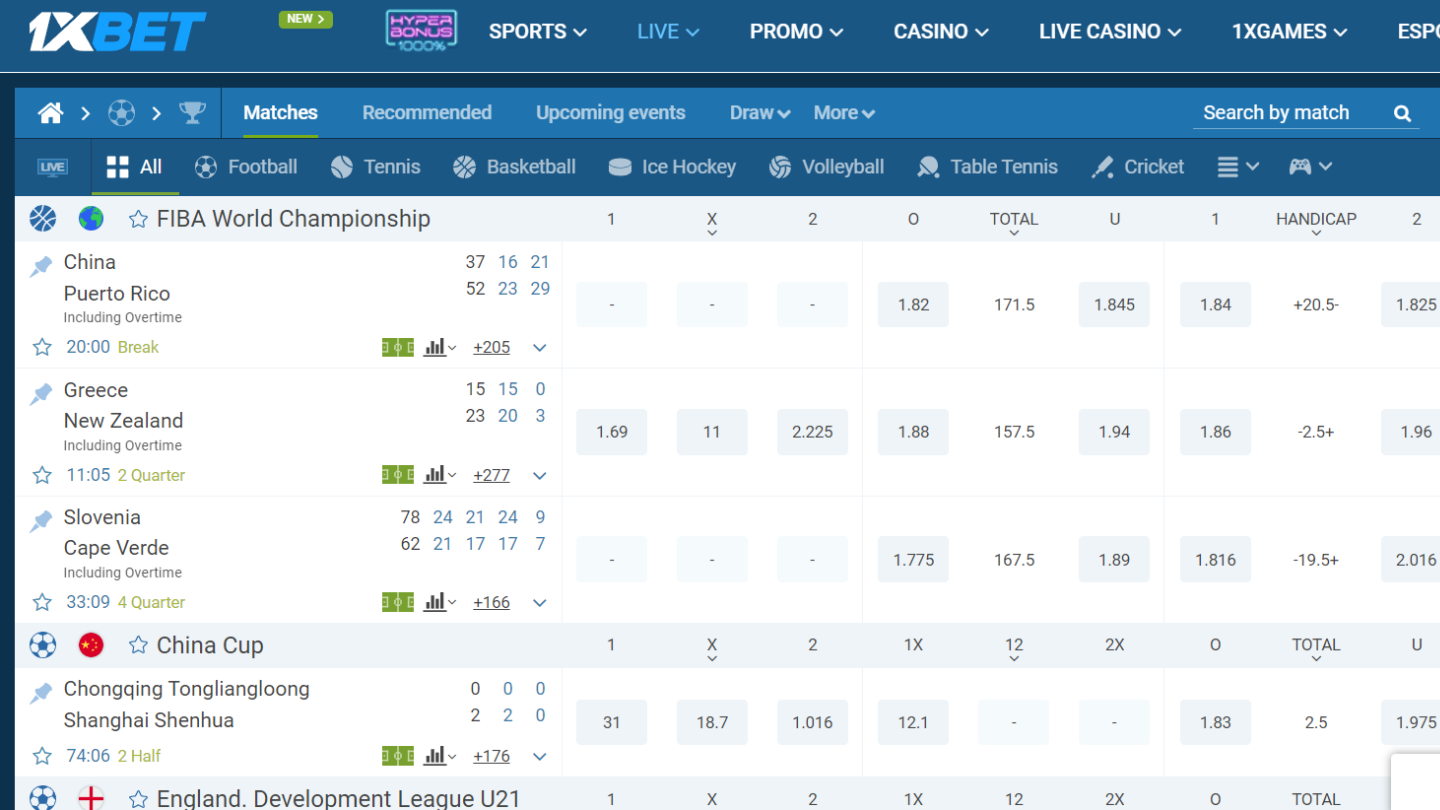Open field view for Greece vs New Zealand
Image resolution: width=1440 pixels, height=810 pixels.
[x=398, y=475]
